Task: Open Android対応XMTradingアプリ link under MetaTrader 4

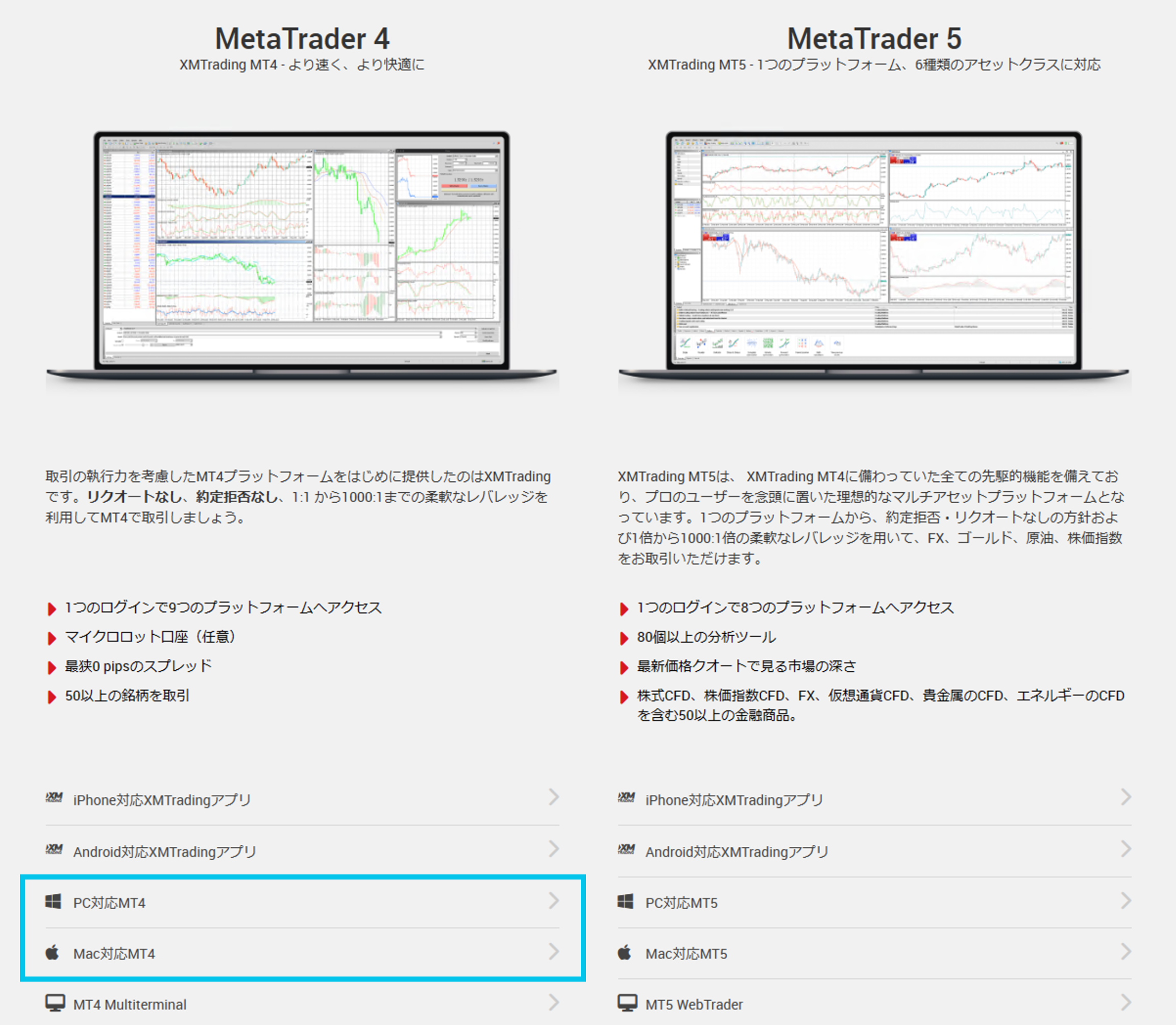Action: [165, 852]
